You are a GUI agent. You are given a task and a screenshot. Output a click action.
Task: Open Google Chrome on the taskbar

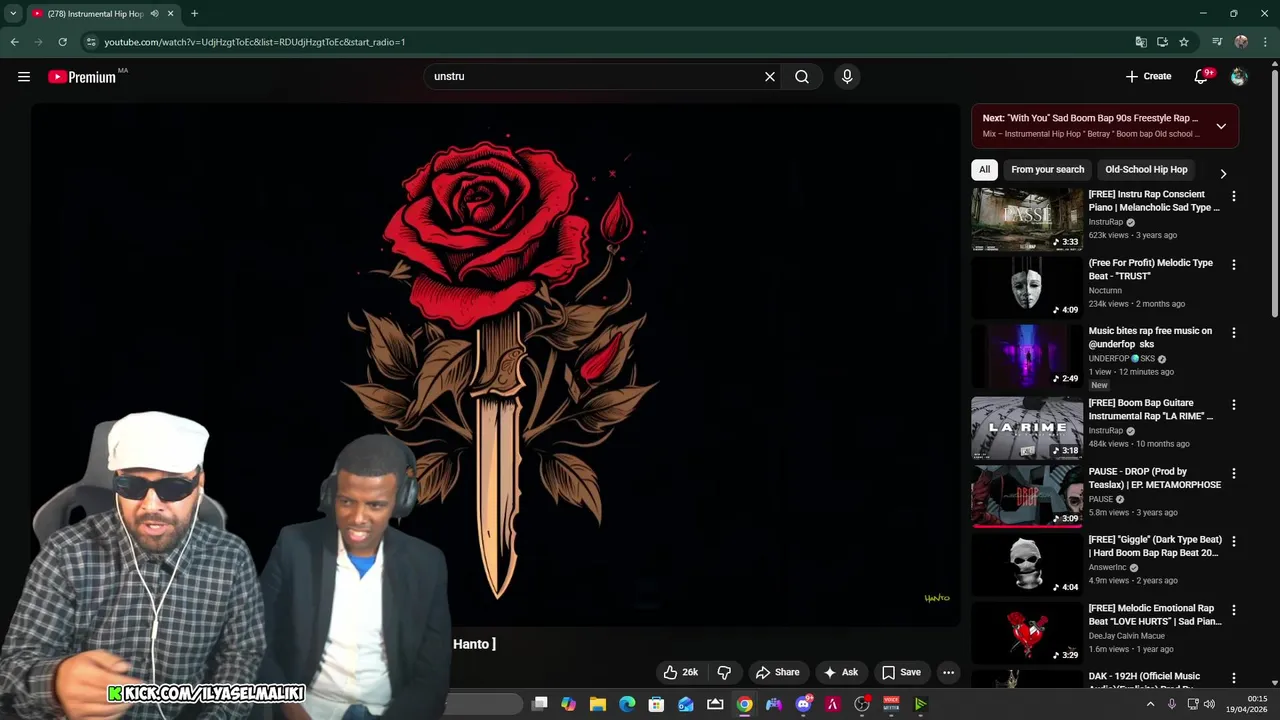[744, 704]
